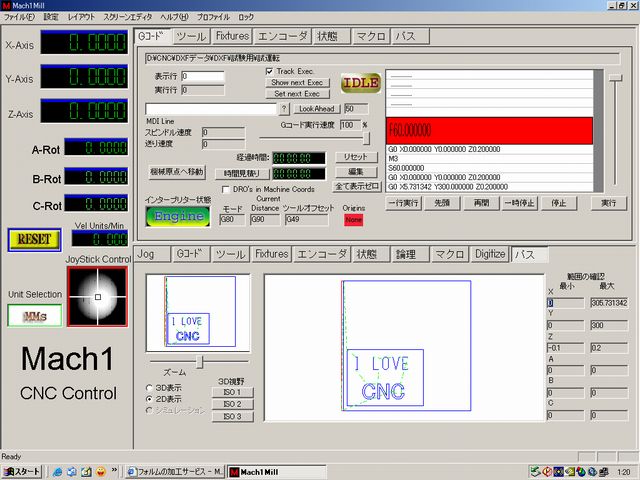Click the JoyStick Control pad
This screenshot has height=480, width=640.
[x=98, y=297]
